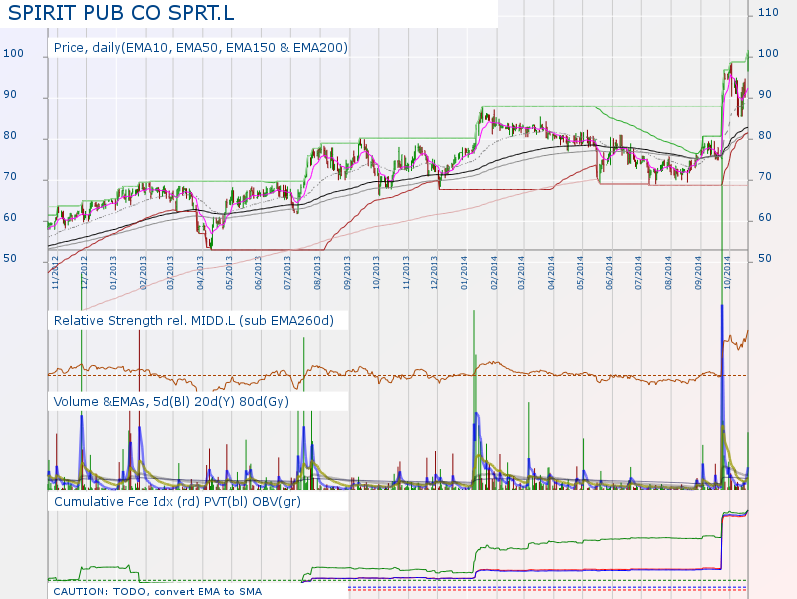Select the 50 value on right price axis

click(764, 259)
